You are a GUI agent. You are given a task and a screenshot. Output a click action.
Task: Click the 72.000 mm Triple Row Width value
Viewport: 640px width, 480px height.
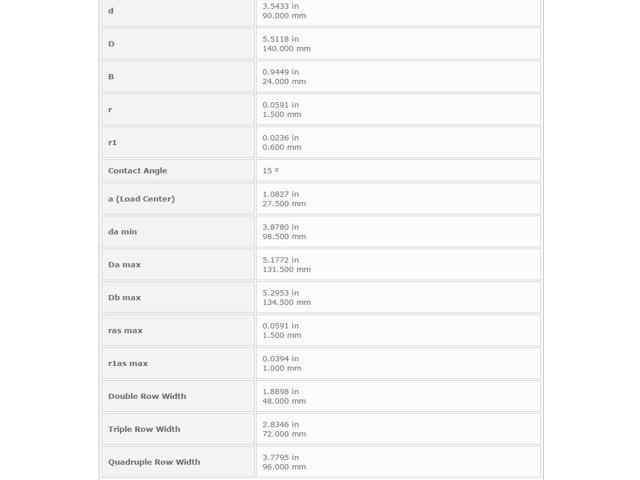click(x=284, y=434)
